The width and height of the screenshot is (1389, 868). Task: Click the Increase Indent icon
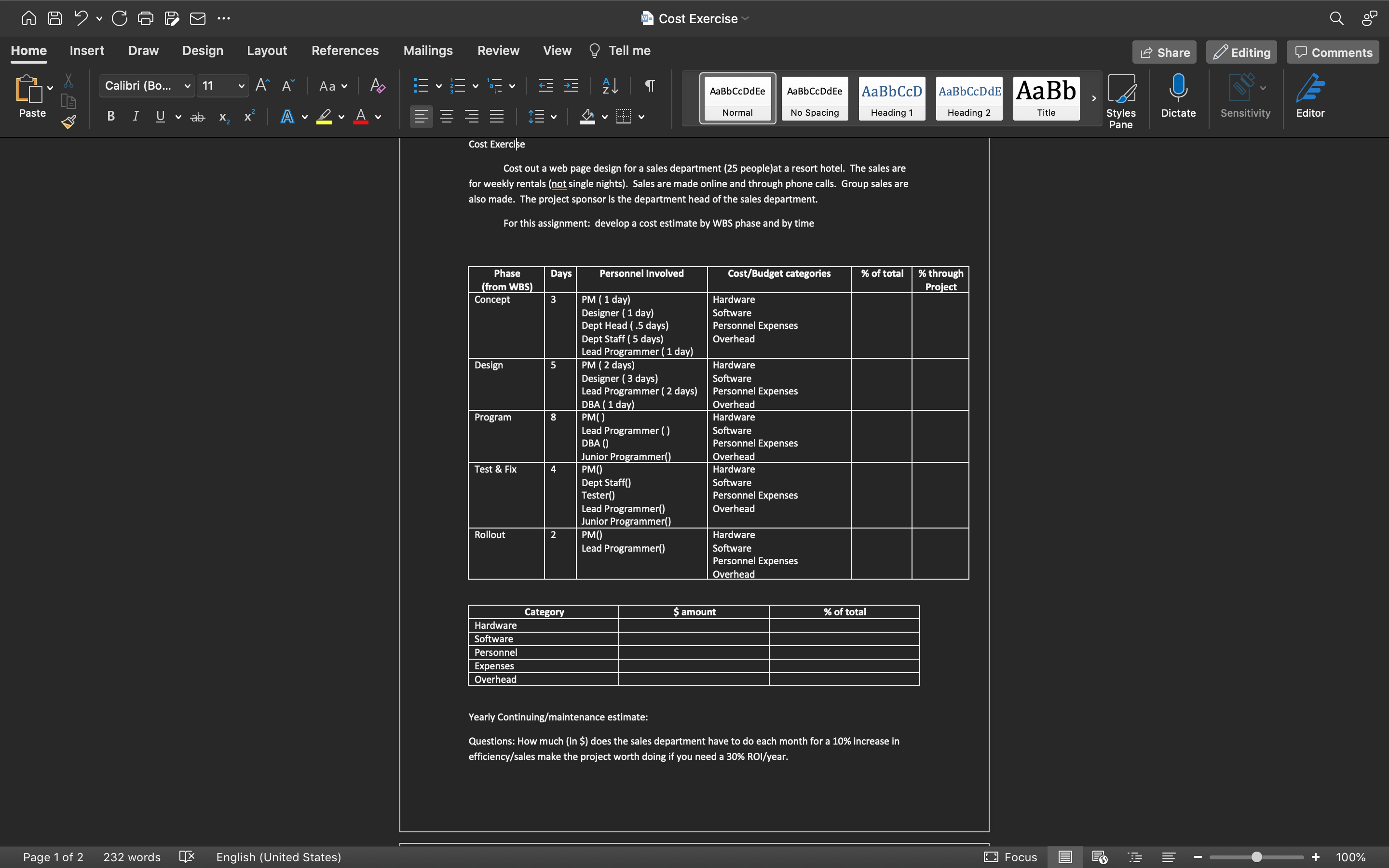point(571,86)
